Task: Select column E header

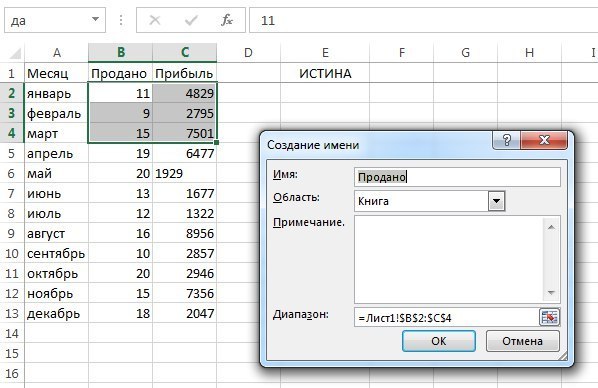Action: pyautogui.click(x=325, y=53)
